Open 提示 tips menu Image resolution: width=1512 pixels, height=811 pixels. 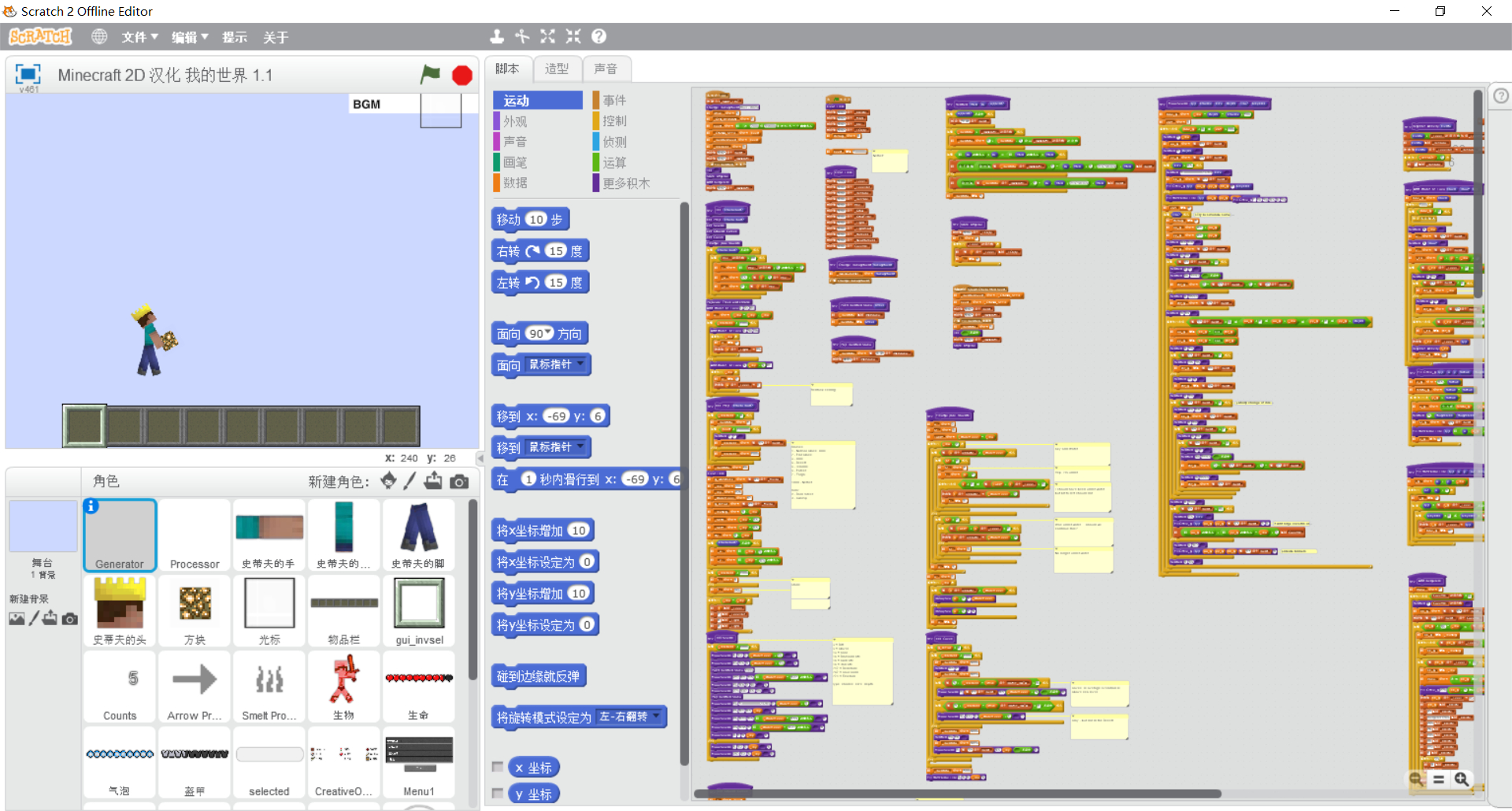point(235,37)
